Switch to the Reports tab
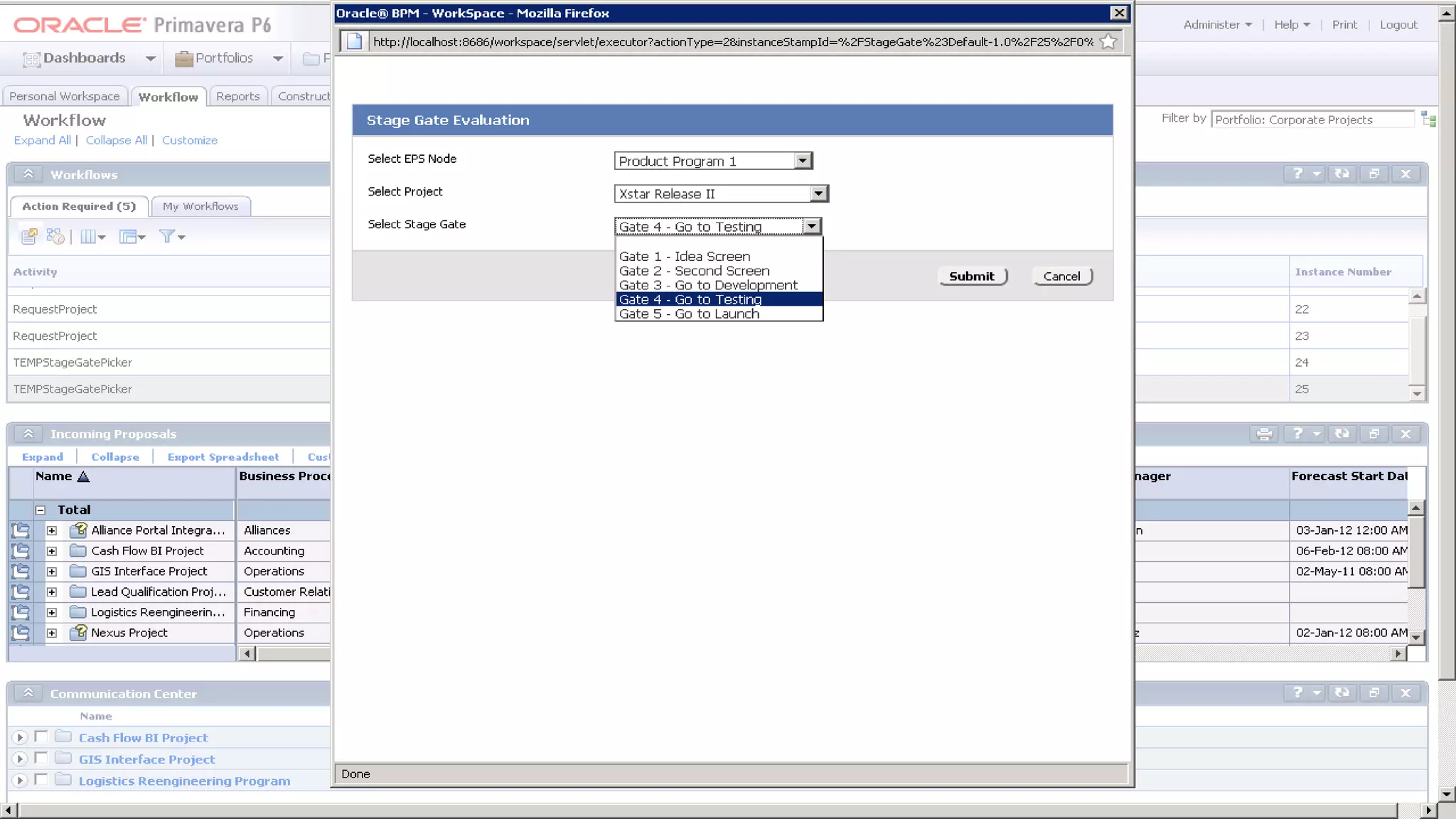The width and height of the screenshot is (1456, 819). (x=237, y=96)
